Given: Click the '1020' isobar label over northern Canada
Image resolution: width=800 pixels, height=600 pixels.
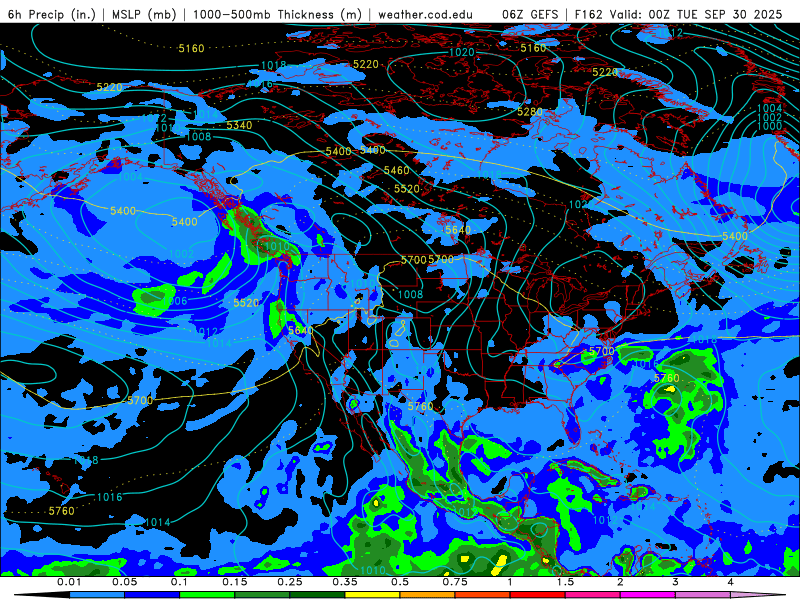Looking at the screenshot, I should click(x=461, y=52).
